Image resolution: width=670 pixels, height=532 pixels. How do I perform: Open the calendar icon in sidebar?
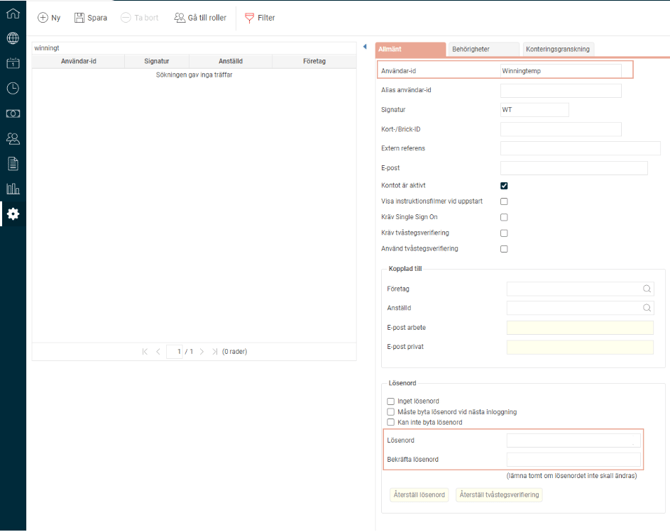click(13, 63)
